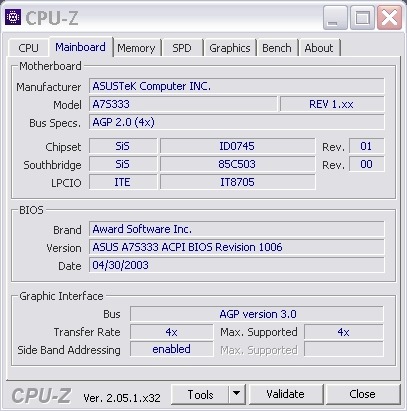Click the CPU-Z app icon in title bar

coord(13,17)
